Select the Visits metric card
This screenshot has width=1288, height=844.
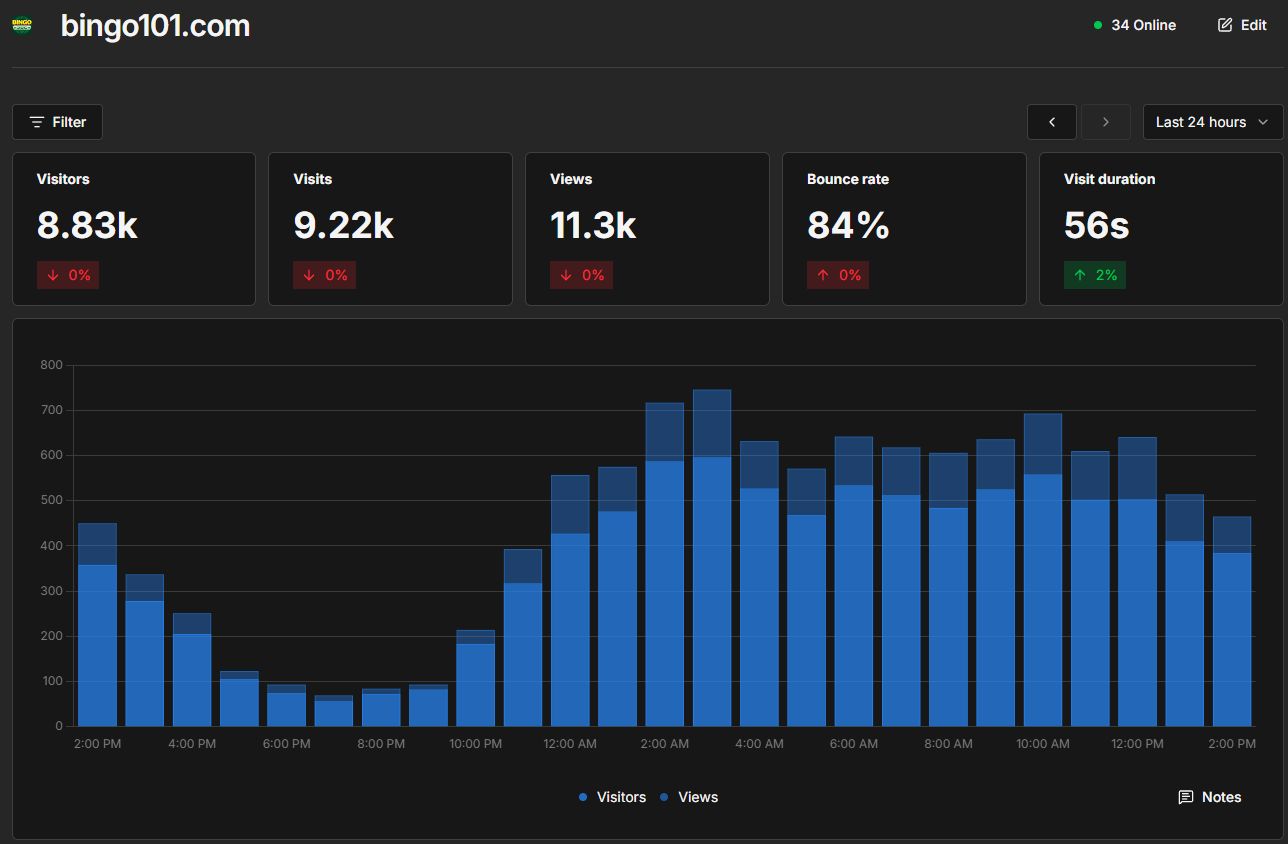tap(391, 229)
